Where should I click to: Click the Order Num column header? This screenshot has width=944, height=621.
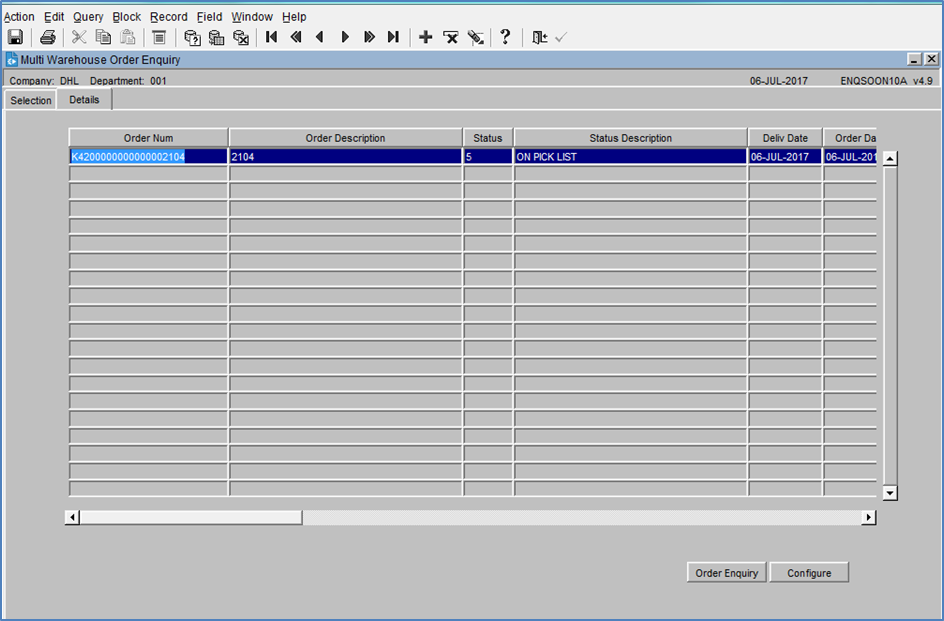click(148, 138)
